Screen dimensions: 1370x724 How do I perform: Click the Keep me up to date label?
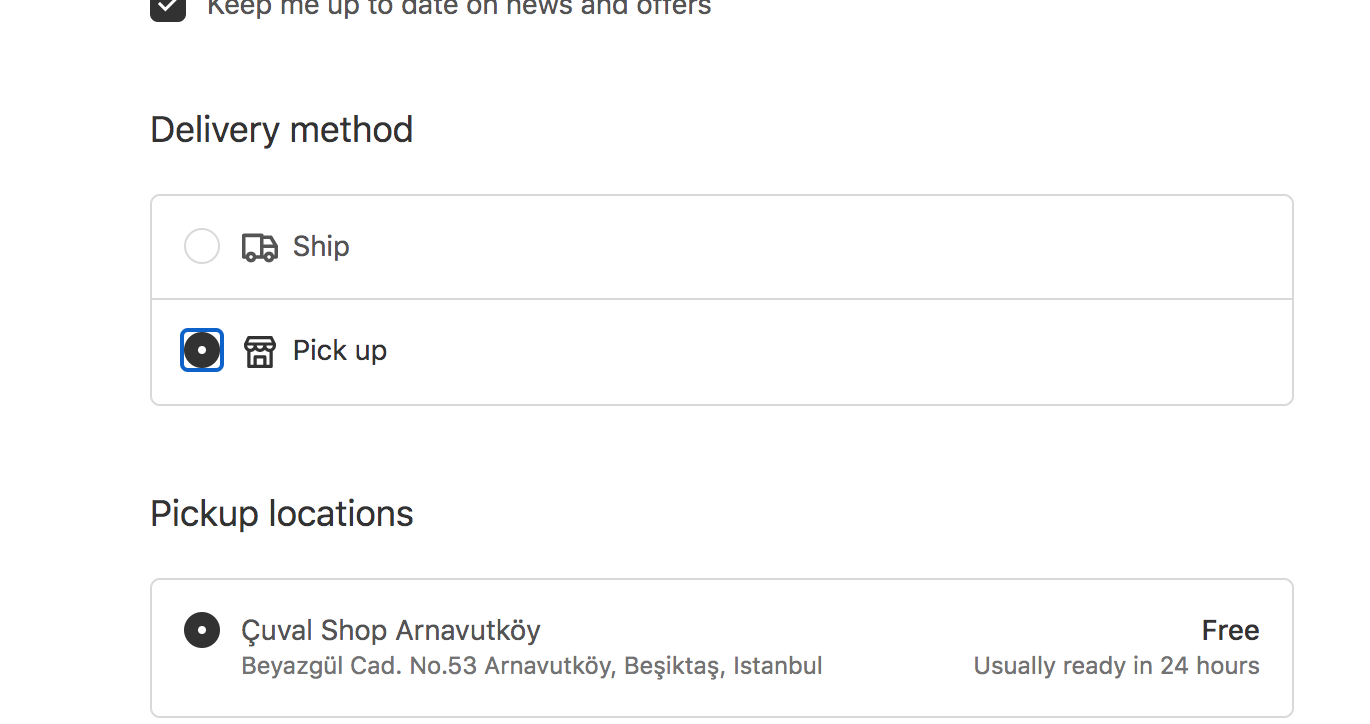coord(460,8)
